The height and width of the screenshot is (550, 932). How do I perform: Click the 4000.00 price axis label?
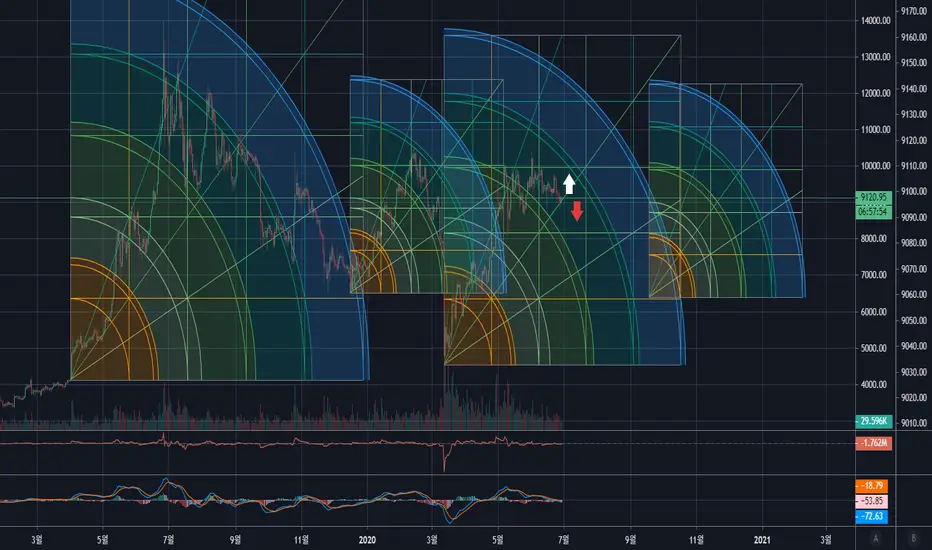click(874, 384)
